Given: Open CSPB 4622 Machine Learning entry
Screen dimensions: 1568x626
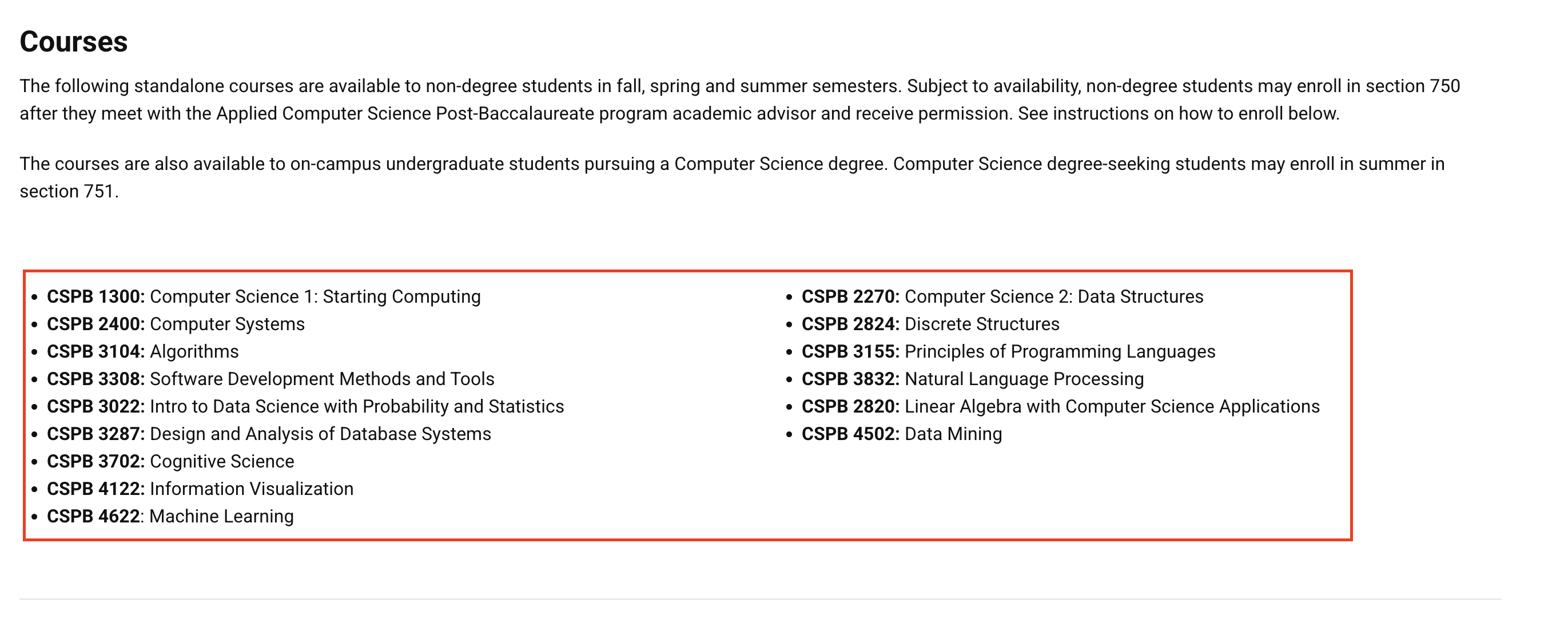Looking at the screenshot, I should (x=170, y=516).
